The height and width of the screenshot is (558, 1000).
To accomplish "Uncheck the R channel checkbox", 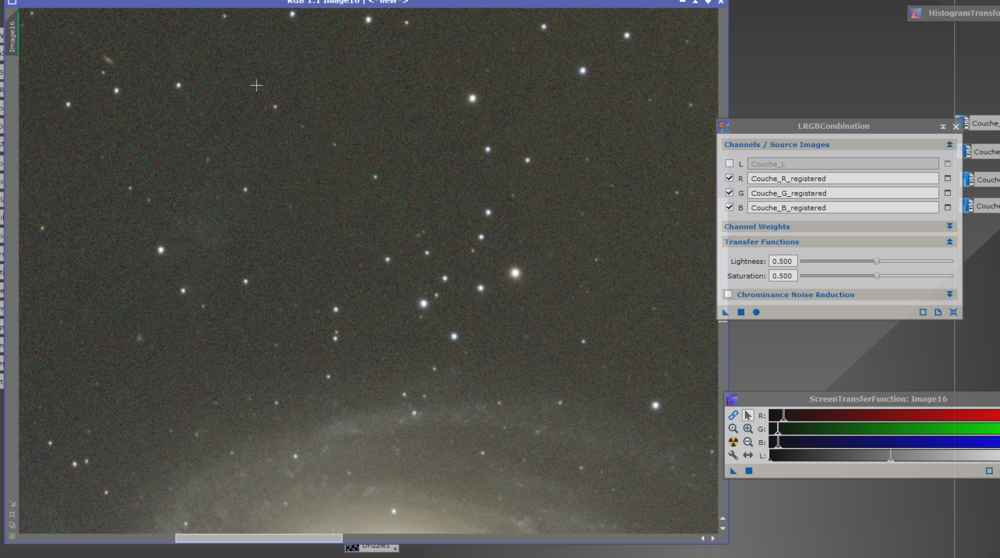I will (729, 178).
